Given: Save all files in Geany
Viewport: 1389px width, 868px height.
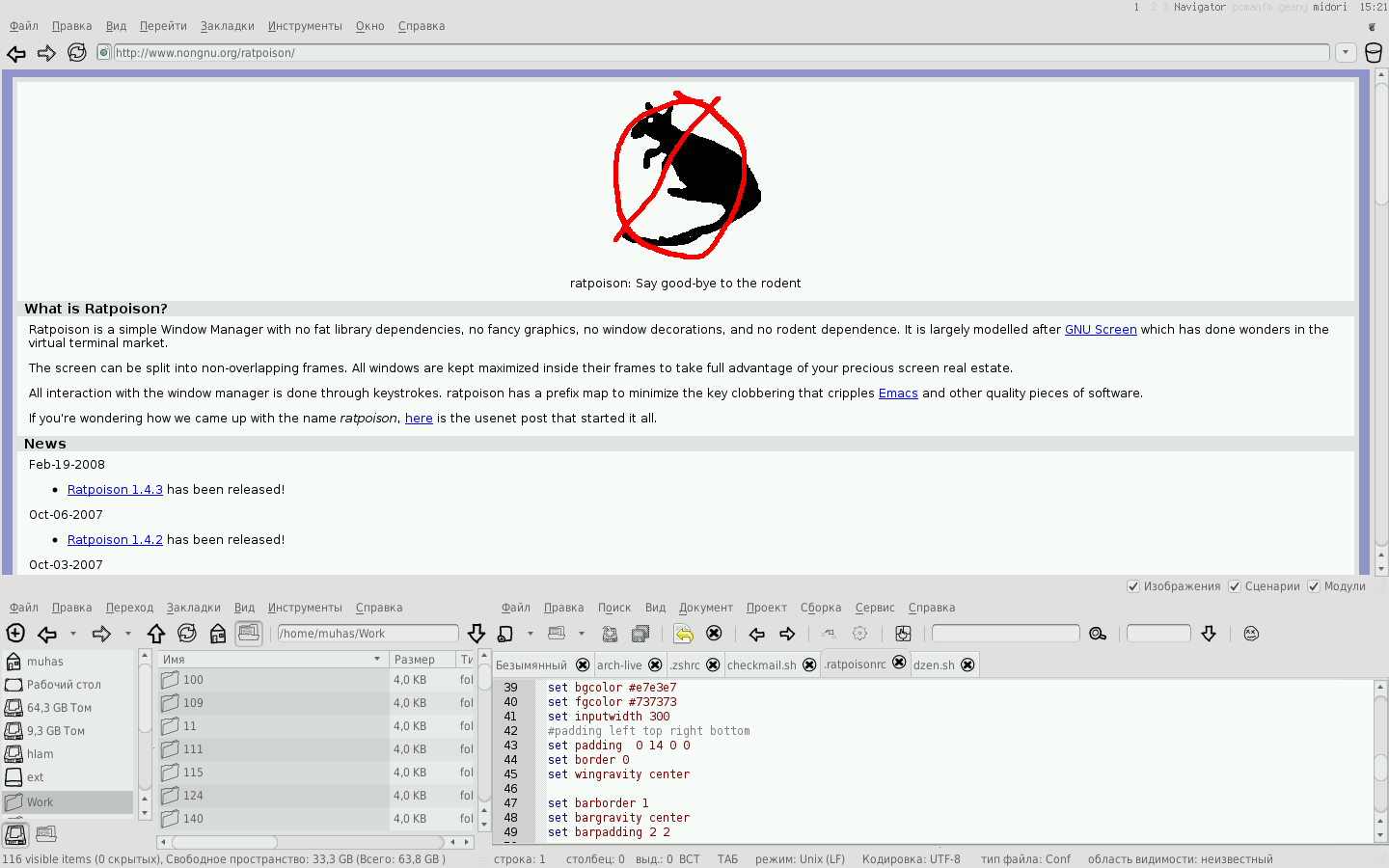Looking at the screenshot, I should (x=640, y=634).
